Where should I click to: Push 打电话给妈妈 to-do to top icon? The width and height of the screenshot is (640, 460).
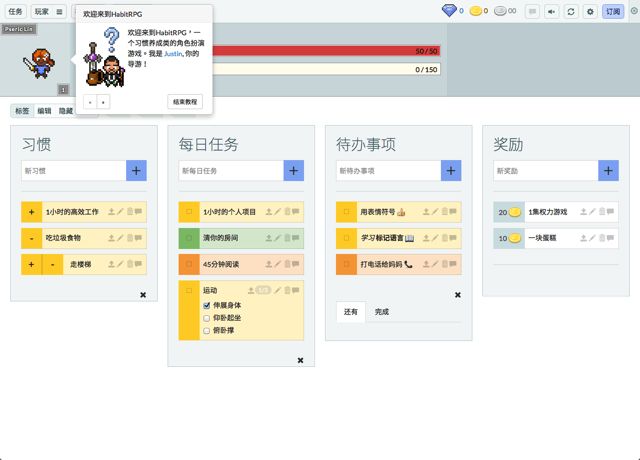point(426,264)
